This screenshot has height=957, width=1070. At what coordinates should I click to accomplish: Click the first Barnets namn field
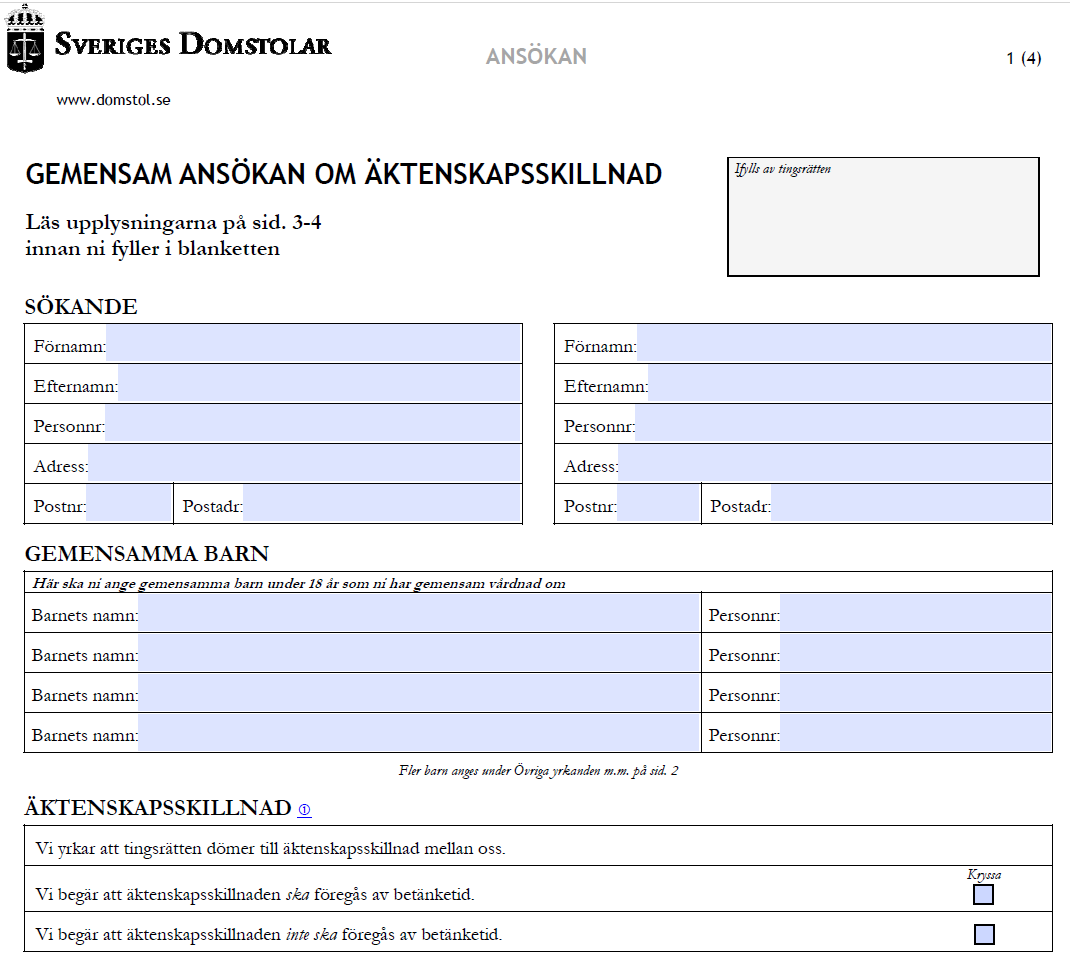(x=419, y=613)
